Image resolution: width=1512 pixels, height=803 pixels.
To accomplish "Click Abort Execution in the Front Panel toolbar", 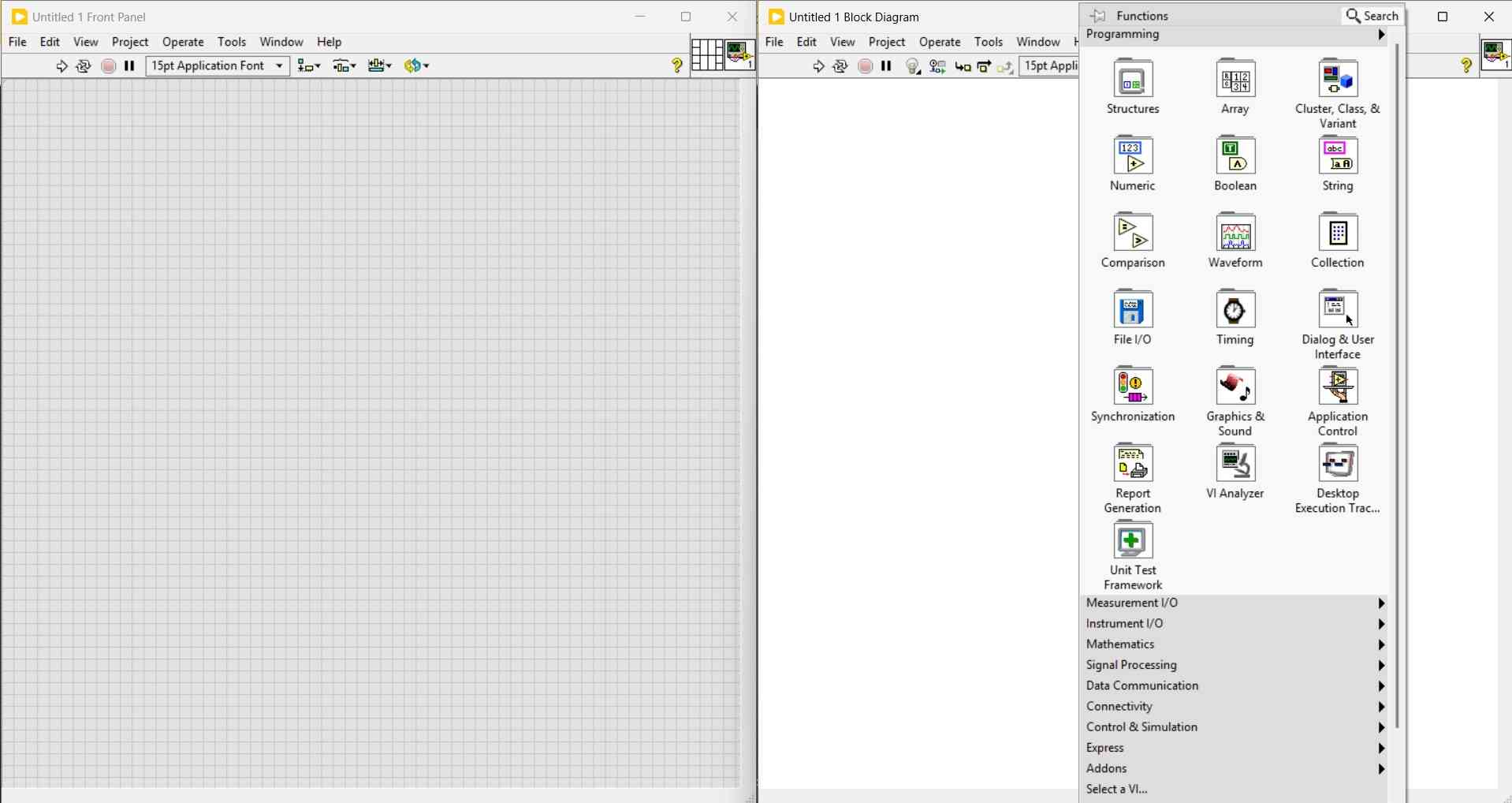I will (x=109, y=66).
